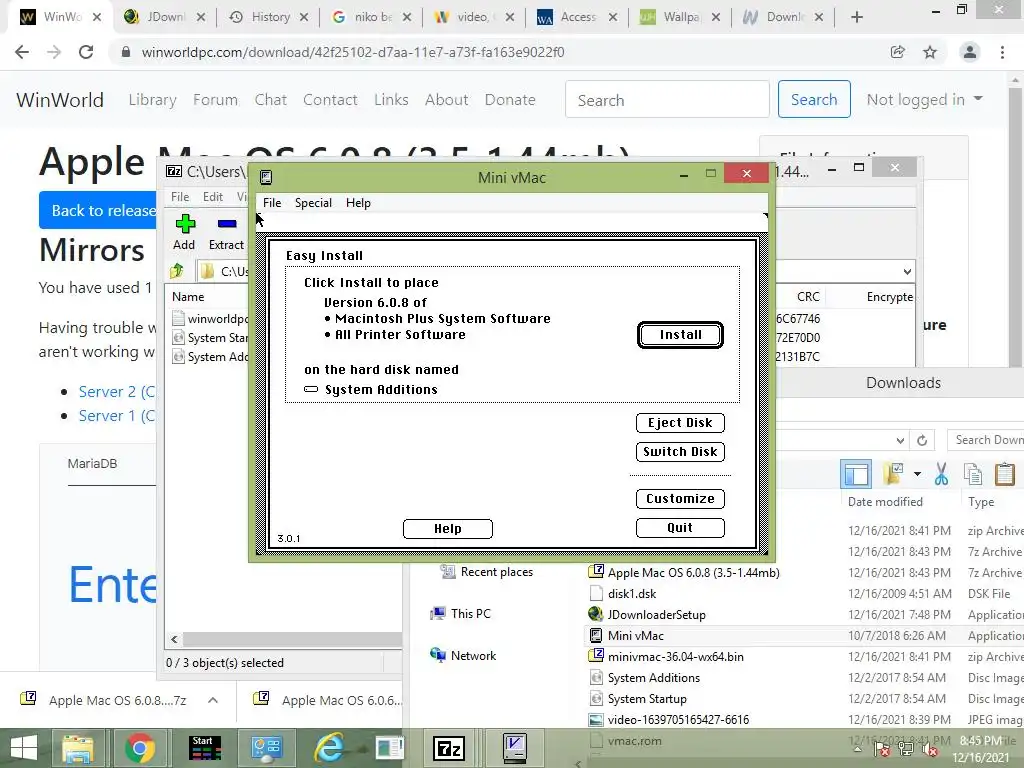Click the Explorer Copy icon
This screenshot has width=1024, height=768.
[x=973, y=474]
